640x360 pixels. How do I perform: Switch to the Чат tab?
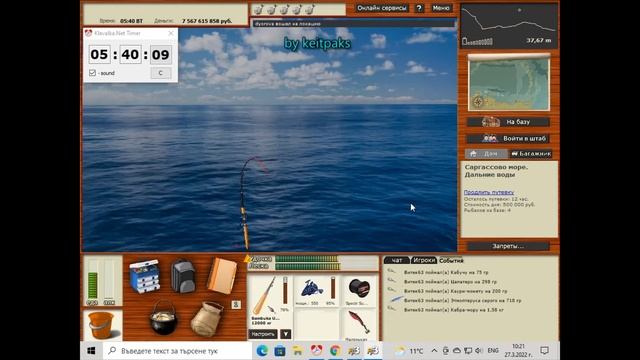tap(396, 260)
